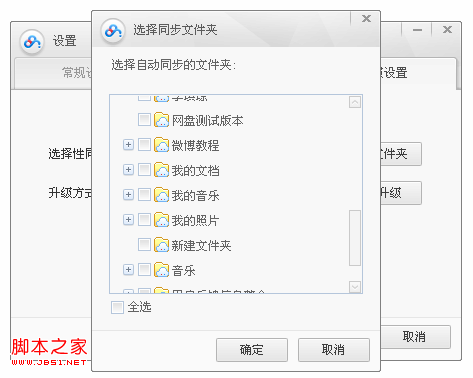
Task: Click 取消 in the folder dialog
Action: [334, 350]
